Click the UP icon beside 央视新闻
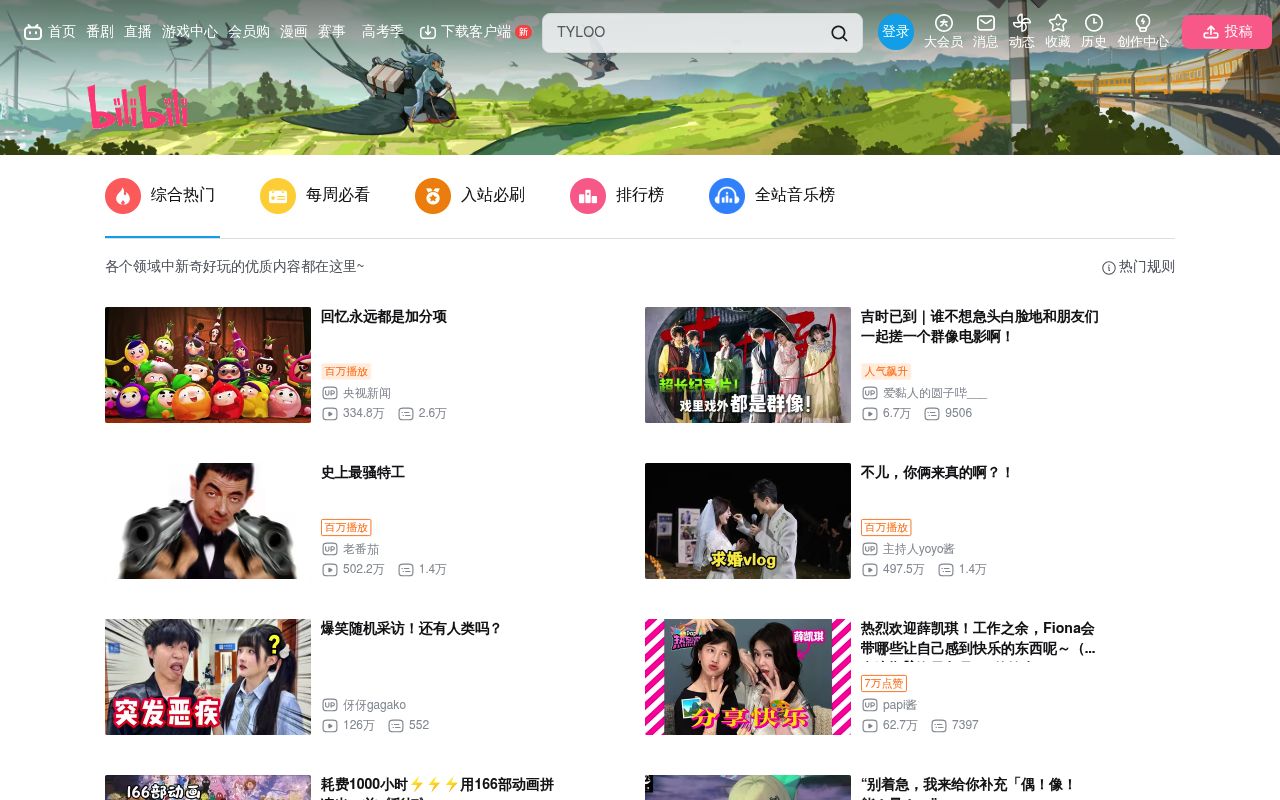 tap(330, 393)
